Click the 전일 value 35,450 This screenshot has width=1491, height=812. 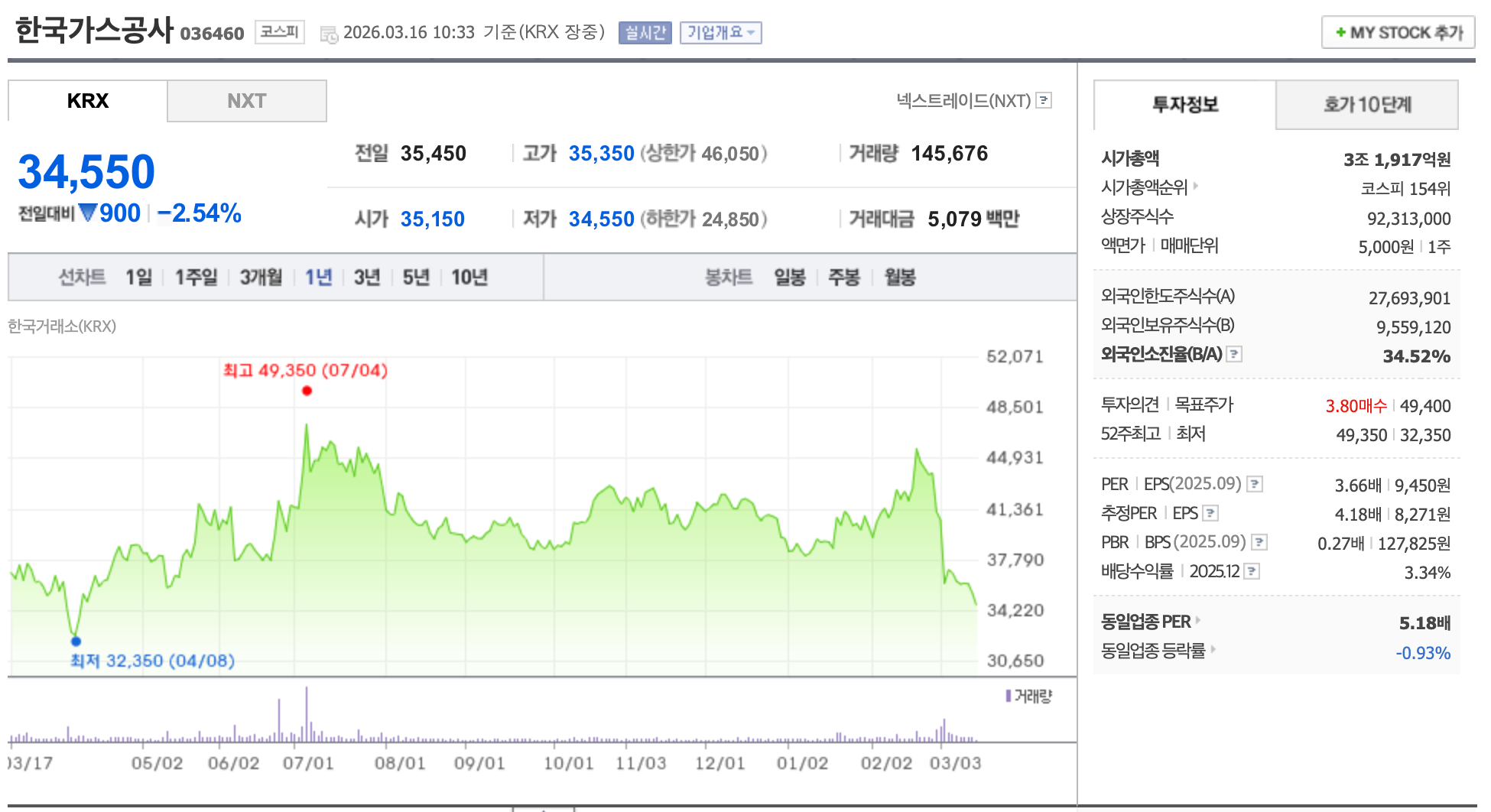point(434,154)
